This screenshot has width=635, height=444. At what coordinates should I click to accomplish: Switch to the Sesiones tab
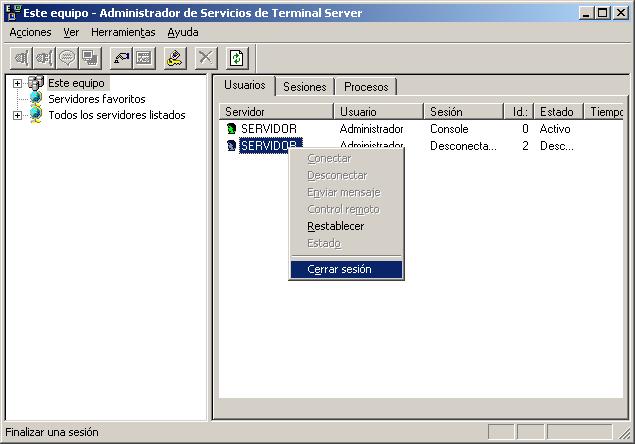point(304,87)
